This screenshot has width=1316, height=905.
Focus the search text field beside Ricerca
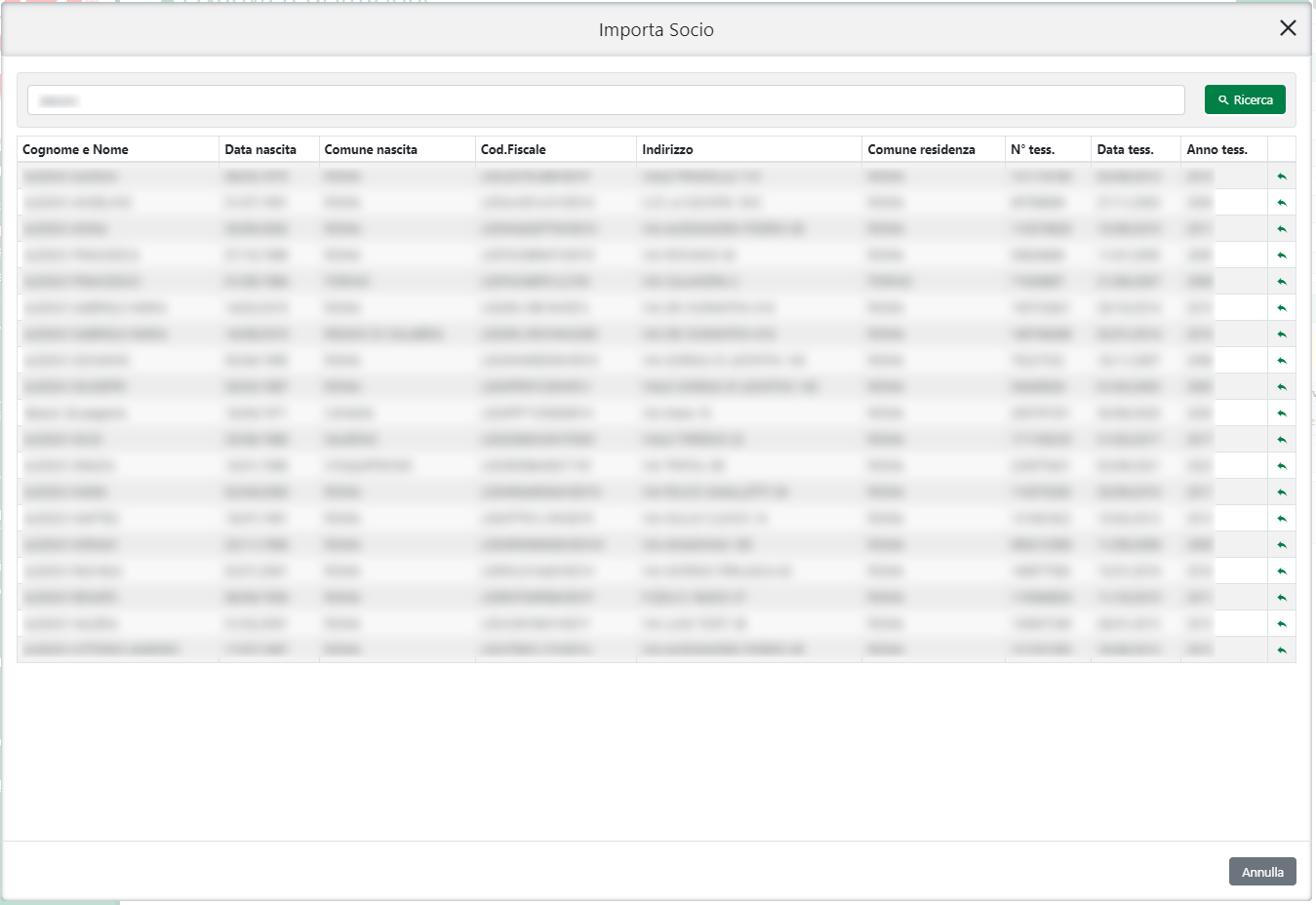point(605,100)
